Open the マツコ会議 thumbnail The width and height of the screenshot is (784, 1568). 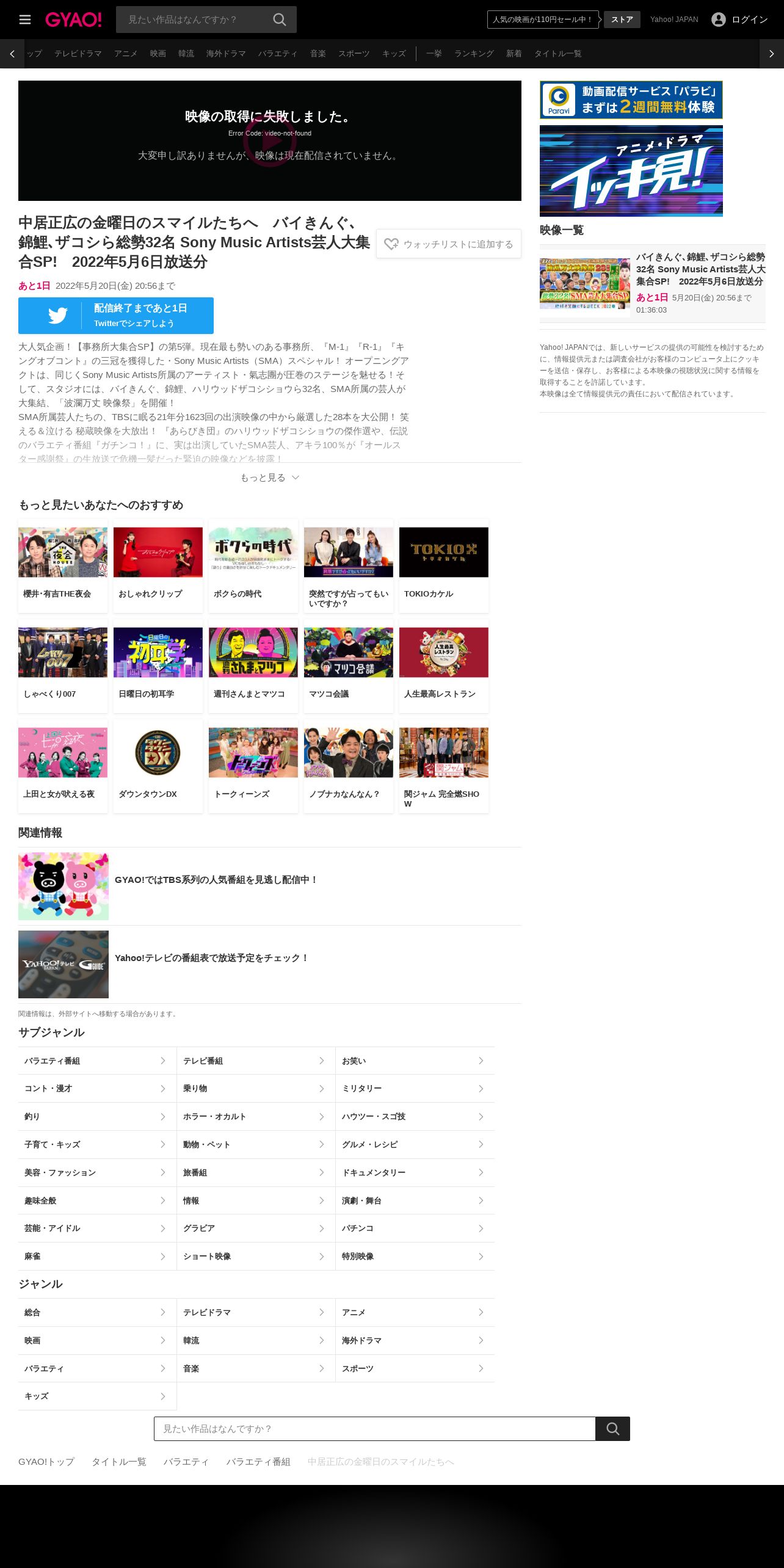[349, 652]
